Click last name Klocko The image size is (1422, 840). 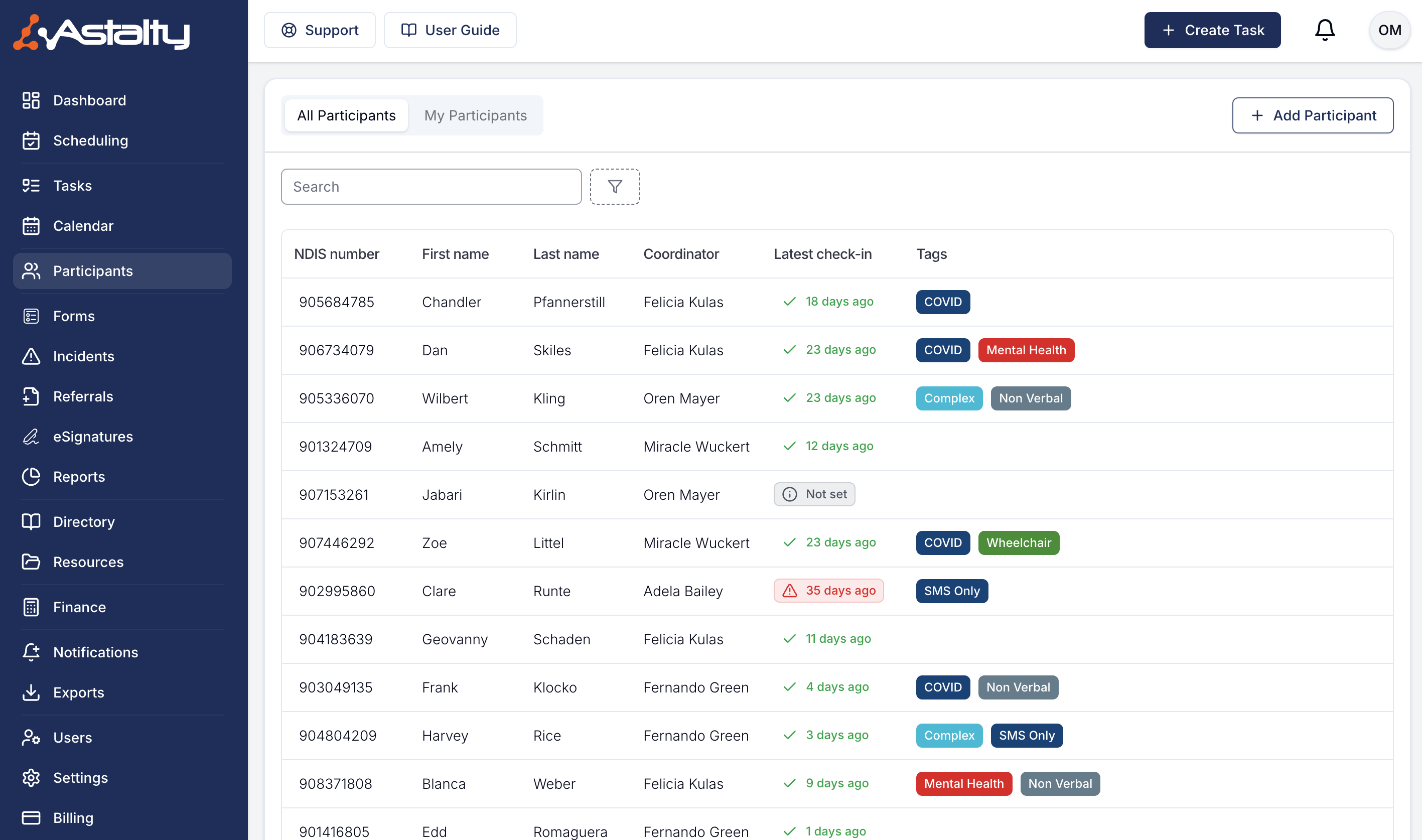[x=554, y=687]
